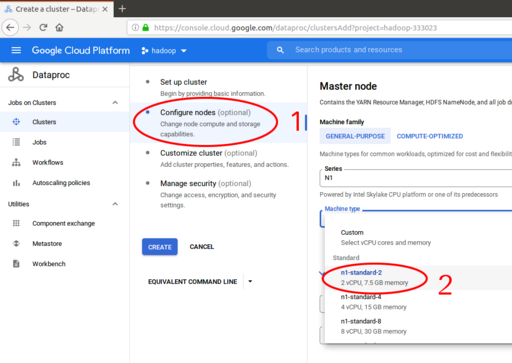Click the browser URL address bar
Image resolution: width=512 pixels, height=363 pixels.
(x=319, y=27)
